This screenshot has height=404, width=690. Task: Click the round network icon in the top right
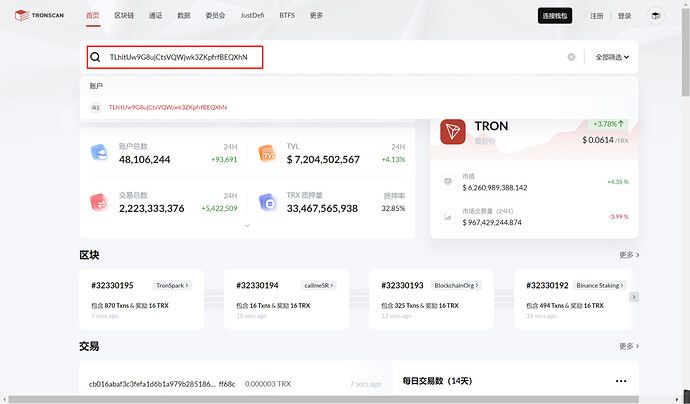click(656, 16)
